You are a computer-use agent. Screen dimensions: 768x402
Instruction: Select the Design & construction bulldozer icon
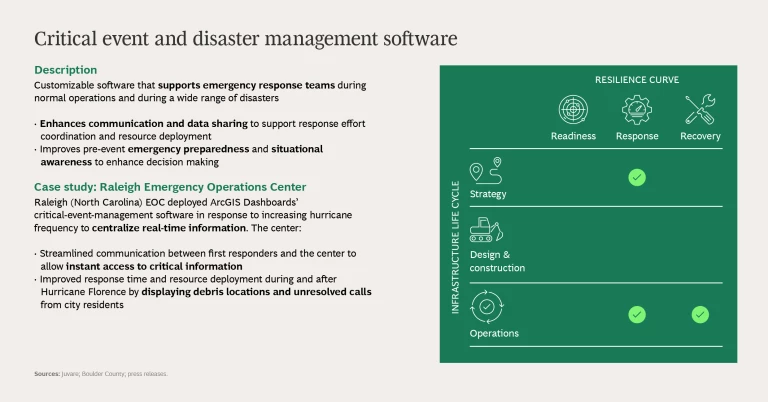tap(486, 230)
